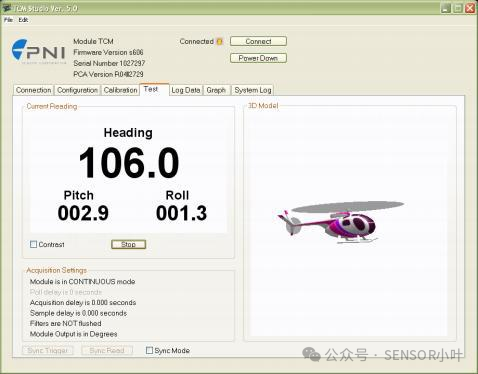Open the Edit menu
Viewport: 478px width, 374px height.
tap(23, 20)
